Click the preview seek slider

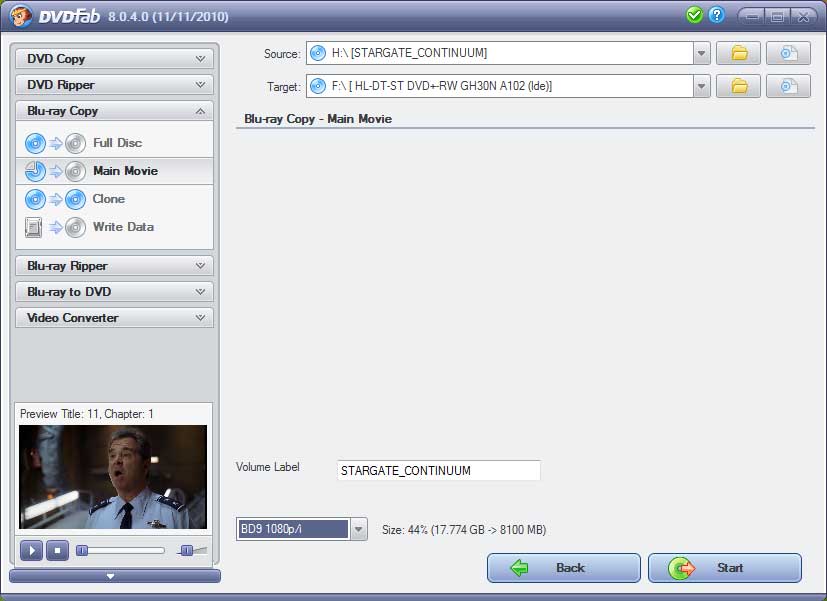121,551
